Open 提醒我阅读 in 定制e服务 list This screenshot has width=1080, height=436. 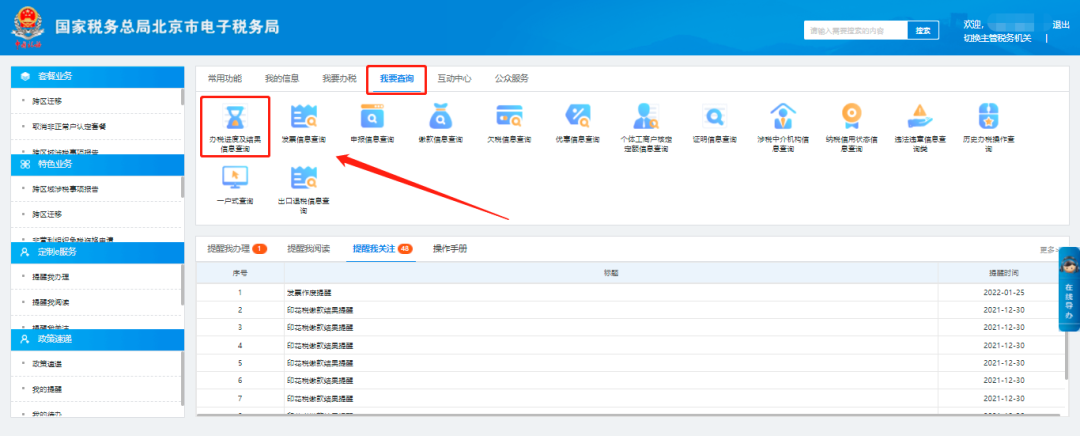coord(50,302)
